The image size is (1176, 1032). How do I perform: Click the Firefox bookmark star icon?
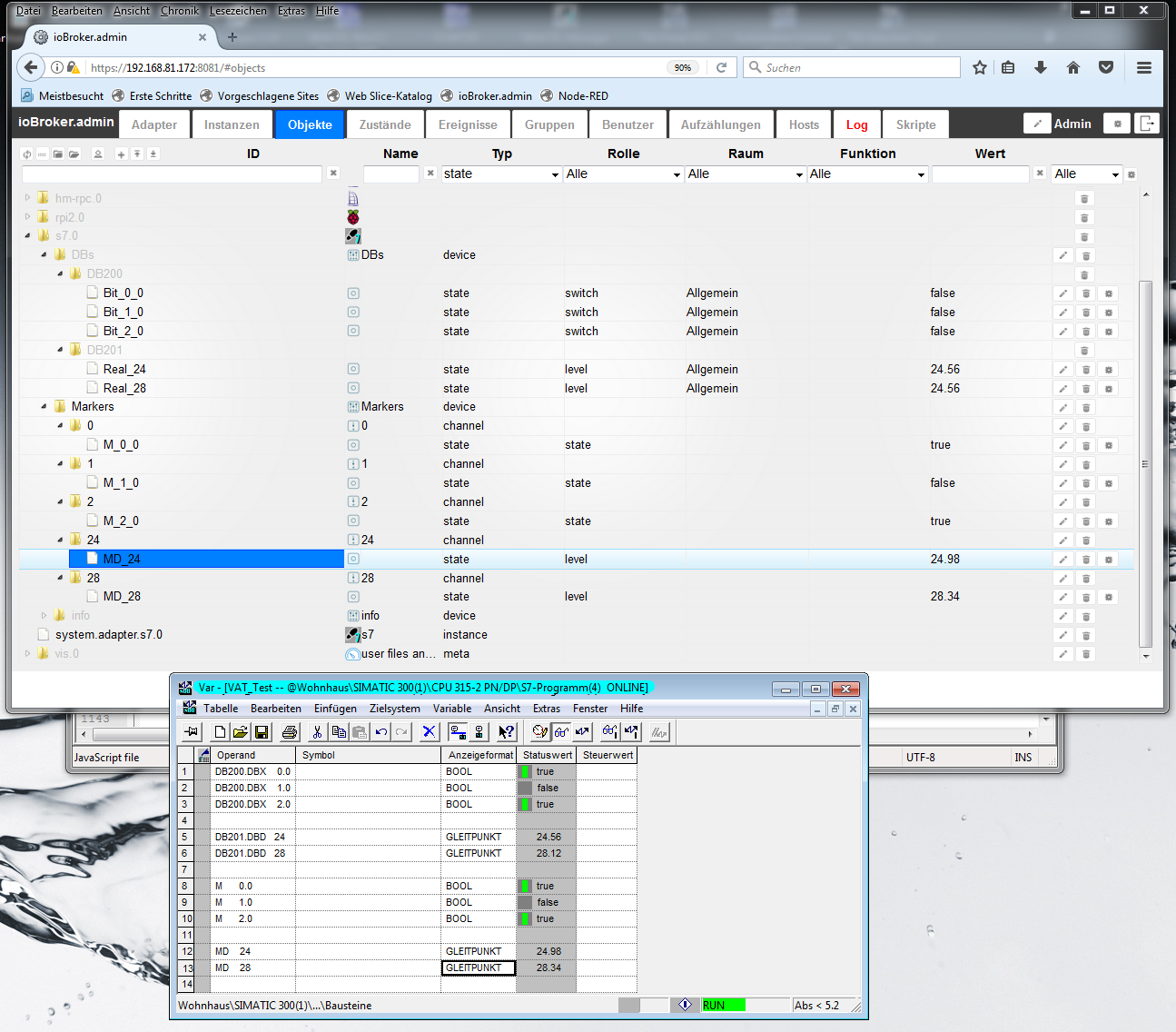(x=980, y=67)
